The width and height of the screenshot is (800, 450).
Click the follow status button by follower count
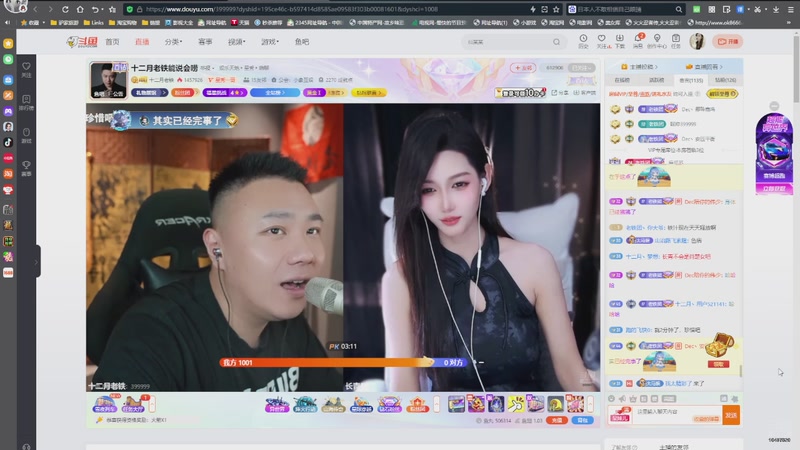pos(582,67)
